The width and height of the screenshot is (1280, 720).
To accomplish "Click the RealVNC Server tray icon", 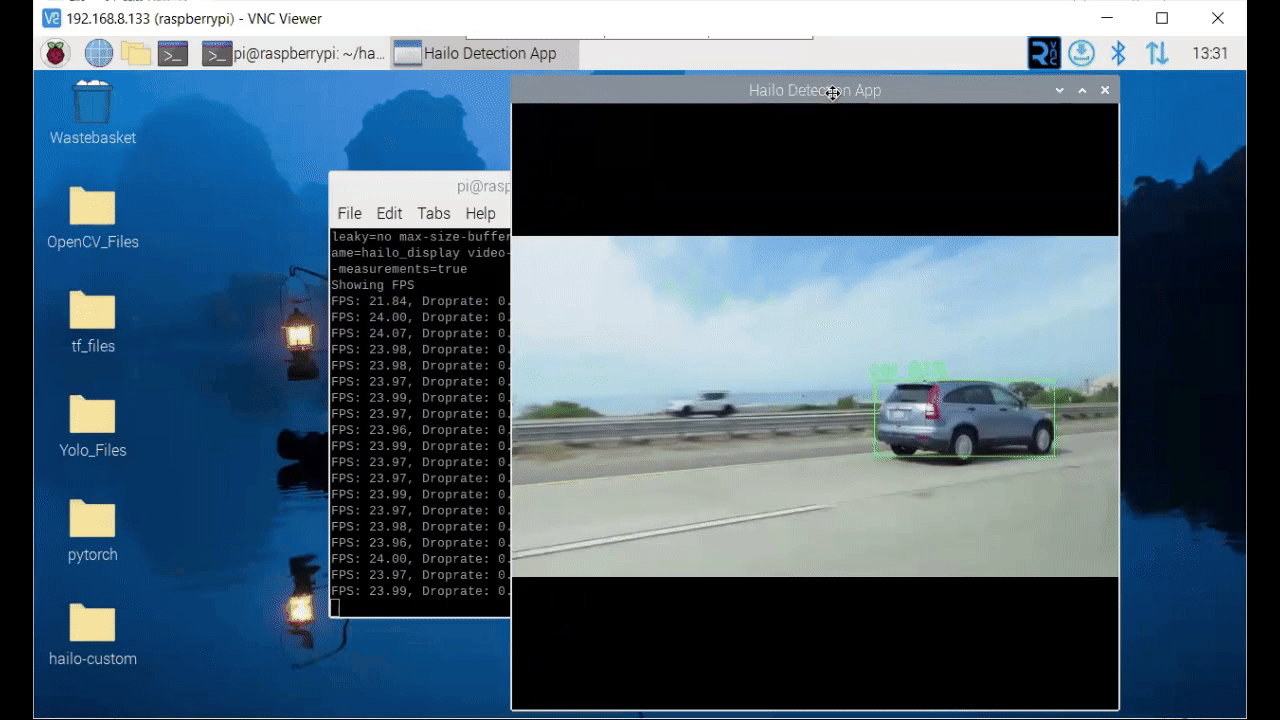I will click(1044, 53).
